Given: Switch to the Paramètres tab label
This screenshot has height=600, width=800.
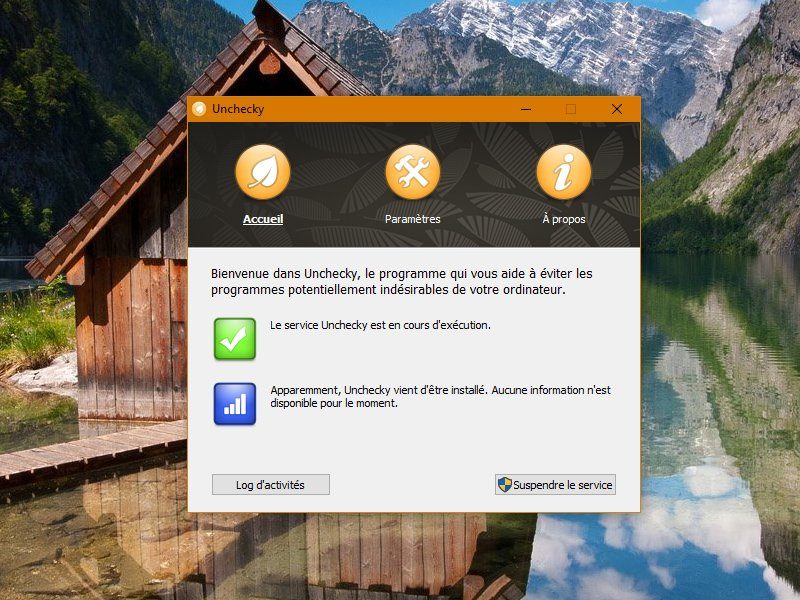Looking at the screenshot, I should (413, 219).
